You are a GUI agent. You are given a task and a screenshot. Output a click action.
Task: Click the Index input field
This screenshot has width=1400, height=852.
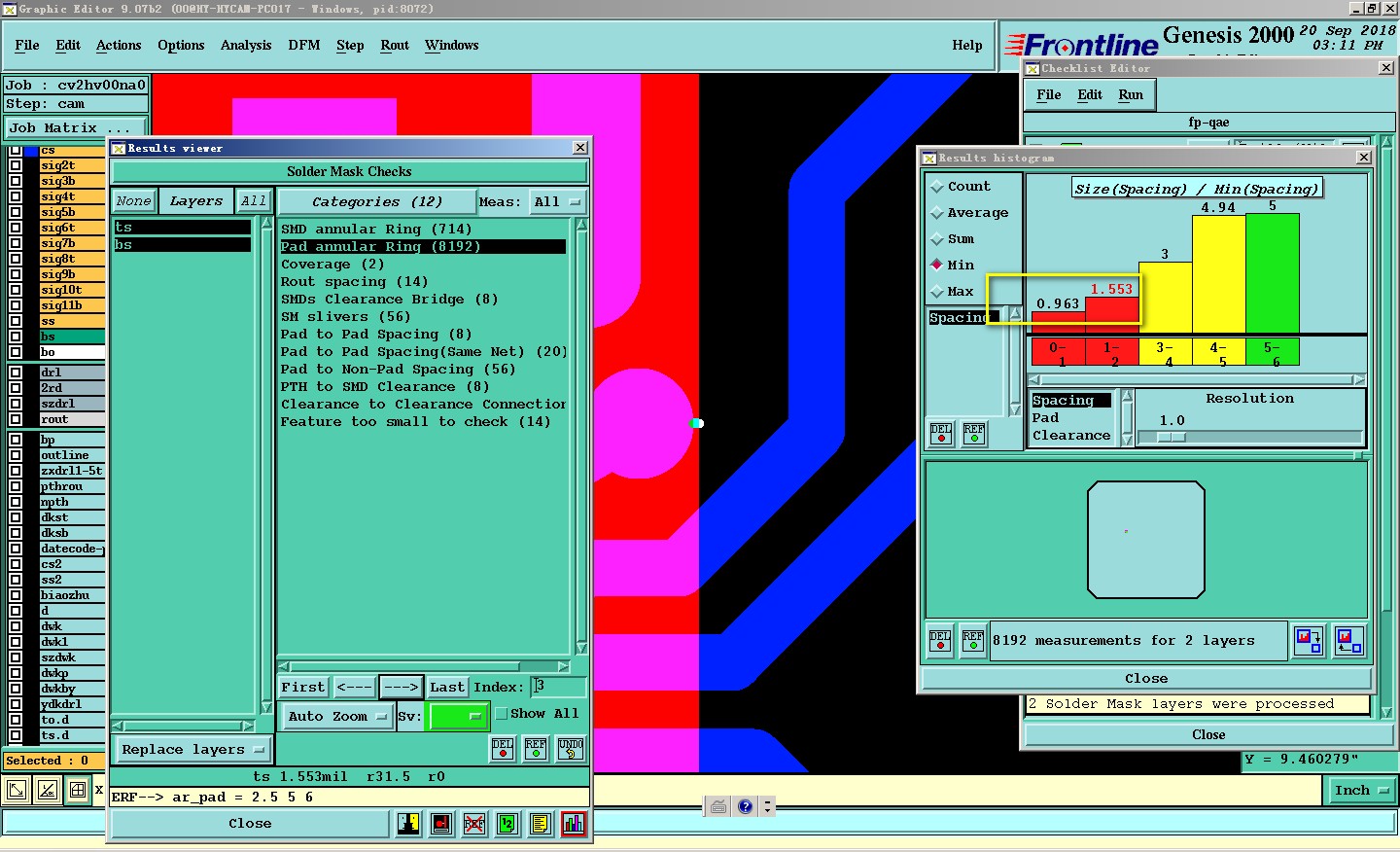pos(558,688)
